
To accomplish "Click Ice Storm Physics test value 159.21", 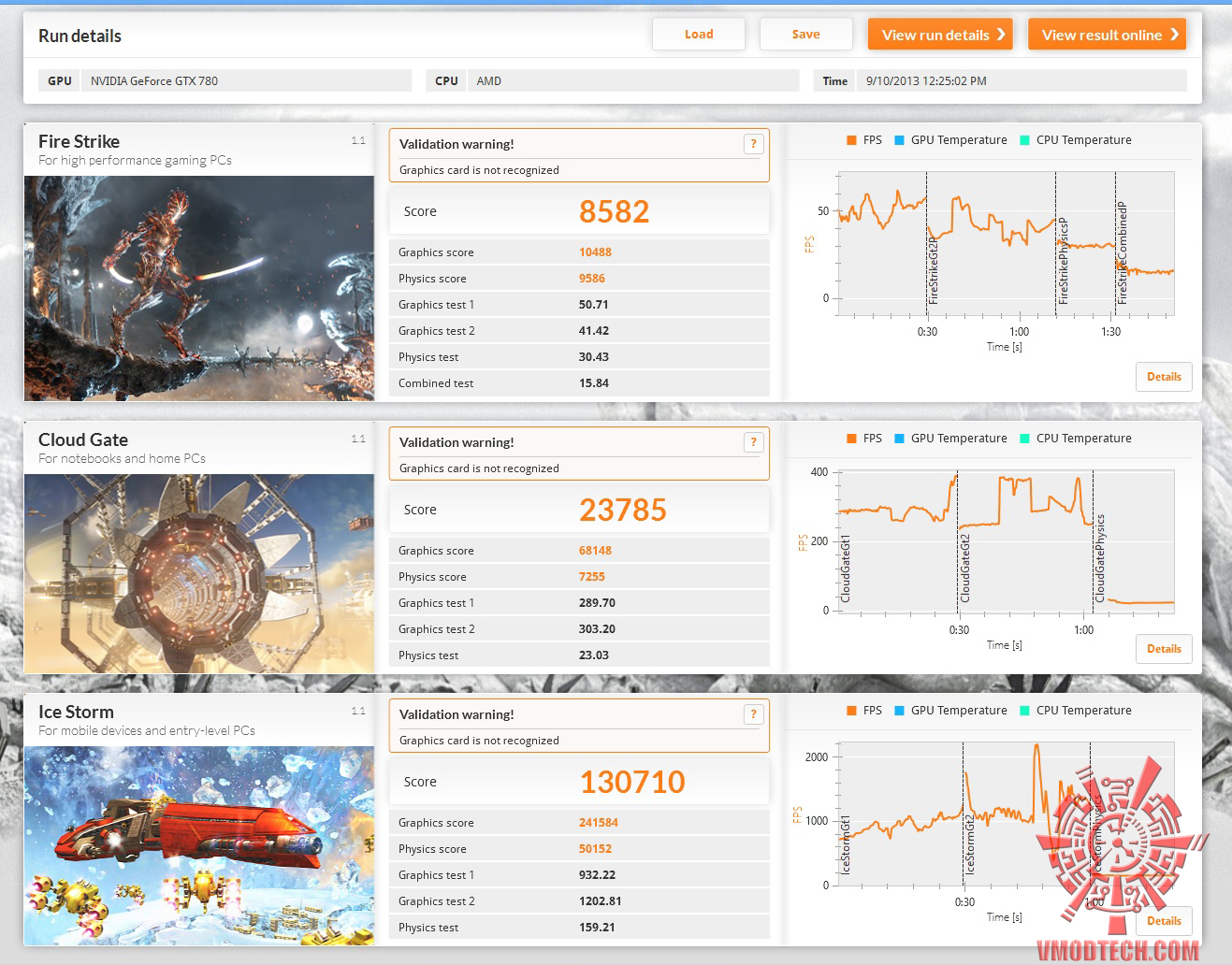I will (x=597, y=928).
